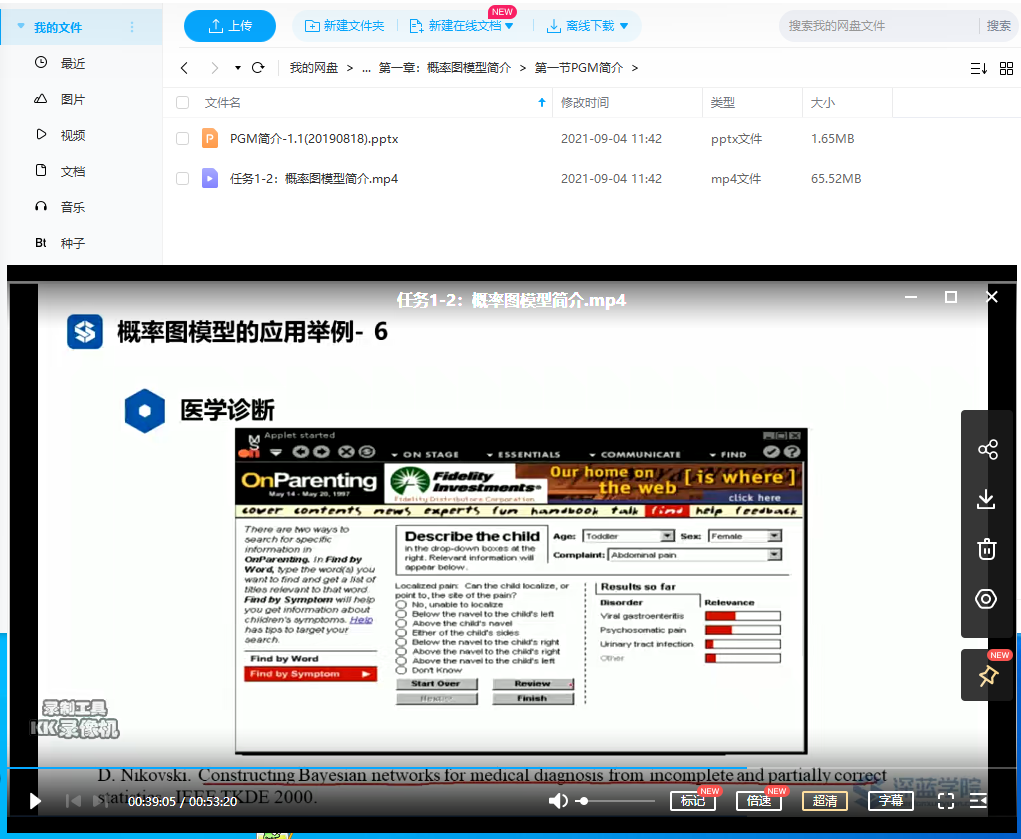Mute the video volume
1021x839 pixels.
pos(558,801)
